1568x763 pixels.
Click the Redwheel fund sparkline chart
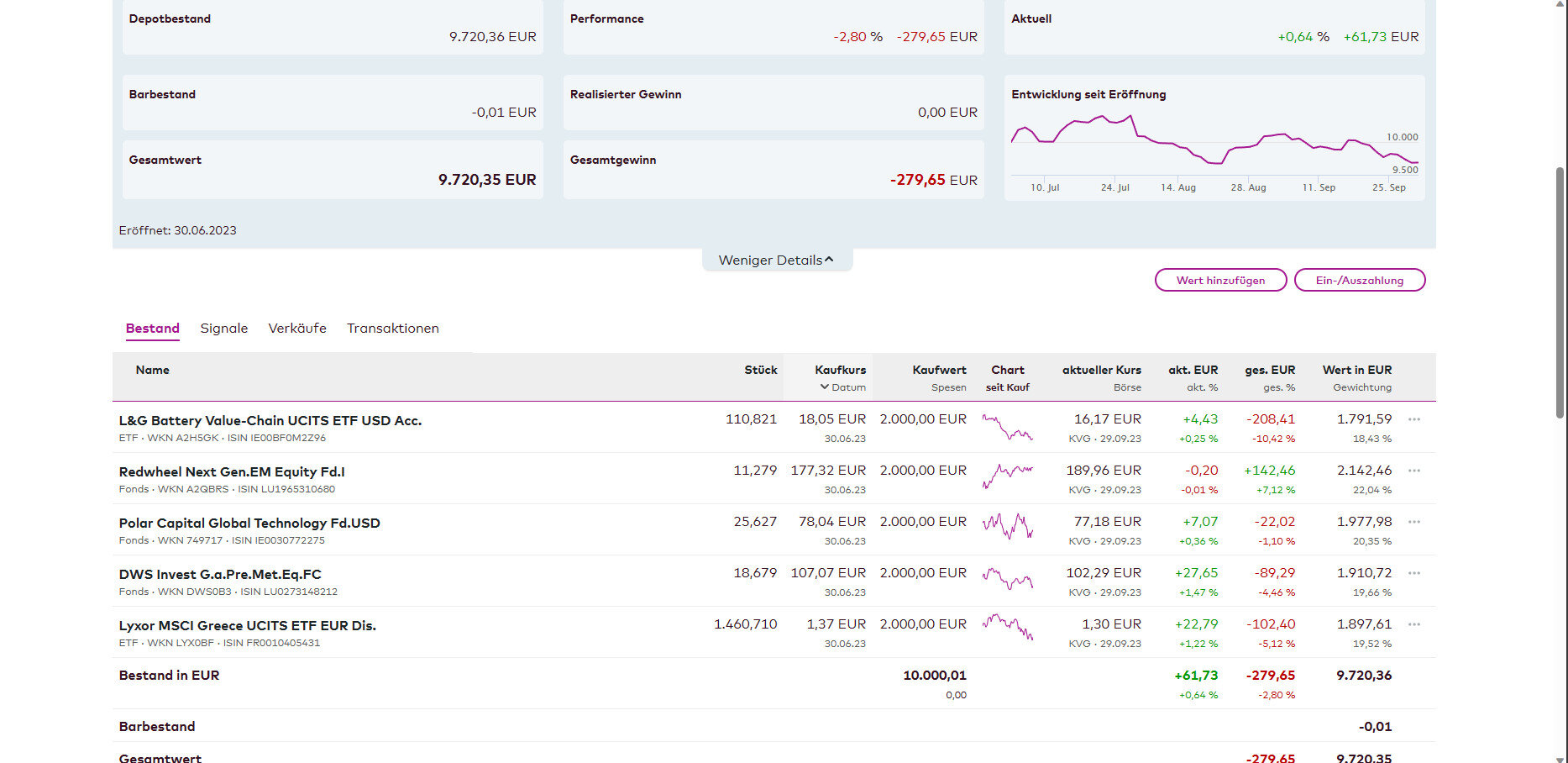tap(1007, 476)
